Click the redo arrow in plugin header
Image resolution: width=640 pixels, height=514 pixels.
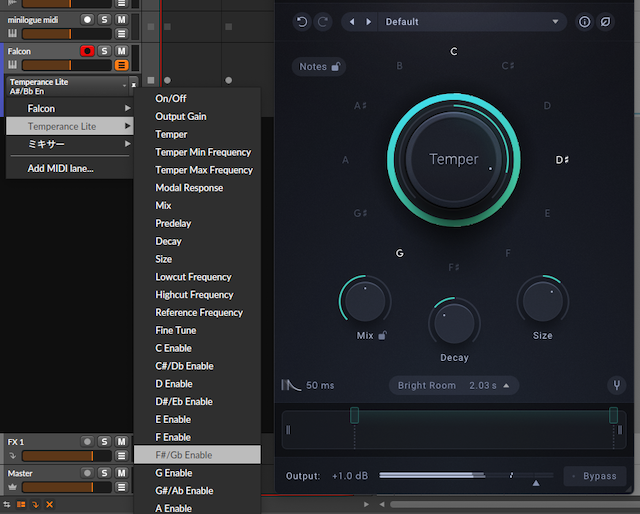322,21
